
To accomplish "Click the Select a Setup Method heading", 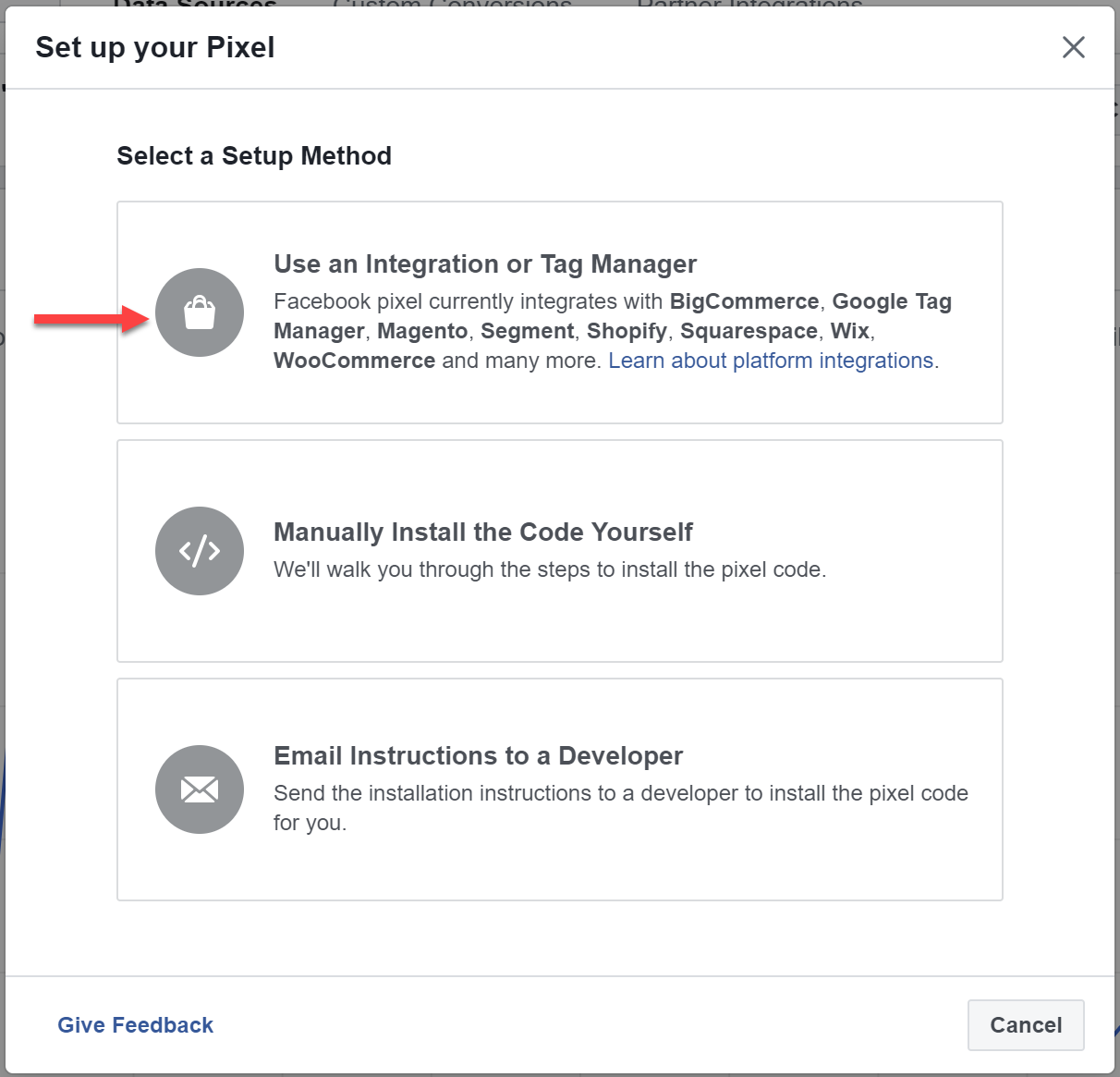I will 254,156.
